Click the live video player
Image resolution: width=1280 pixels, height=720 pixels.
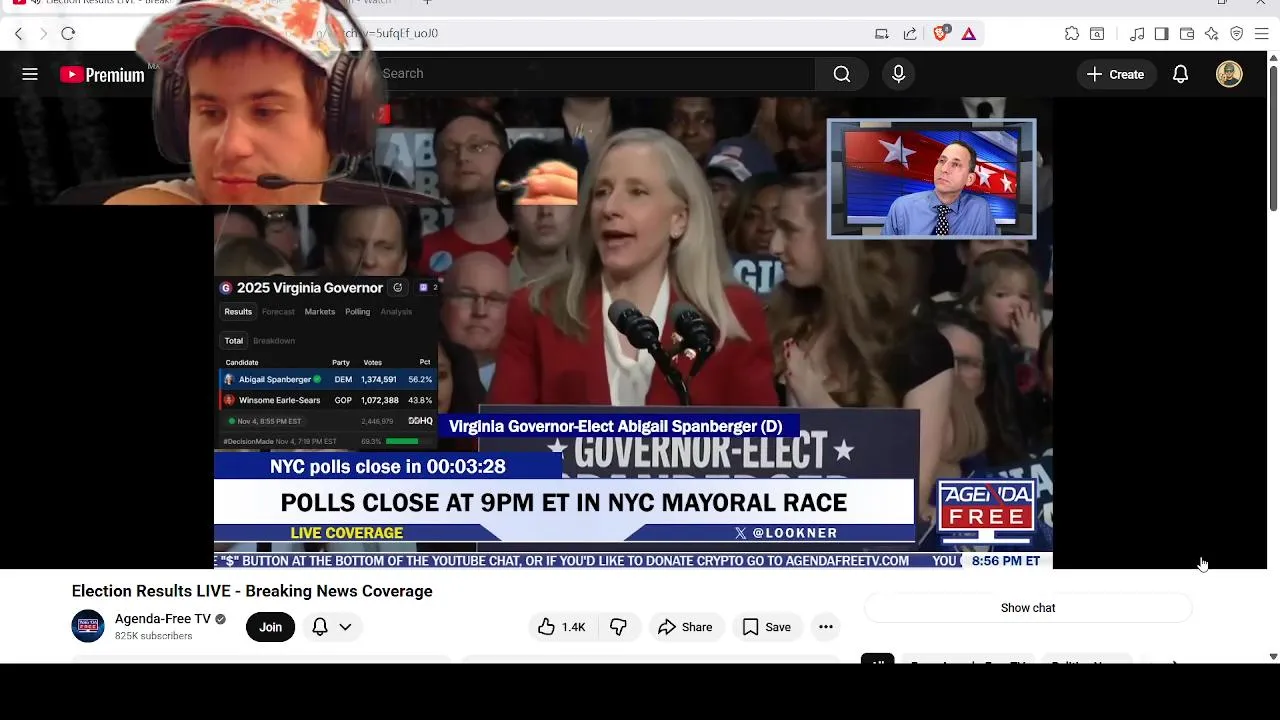pyautogui.click(x=633, y=333)
